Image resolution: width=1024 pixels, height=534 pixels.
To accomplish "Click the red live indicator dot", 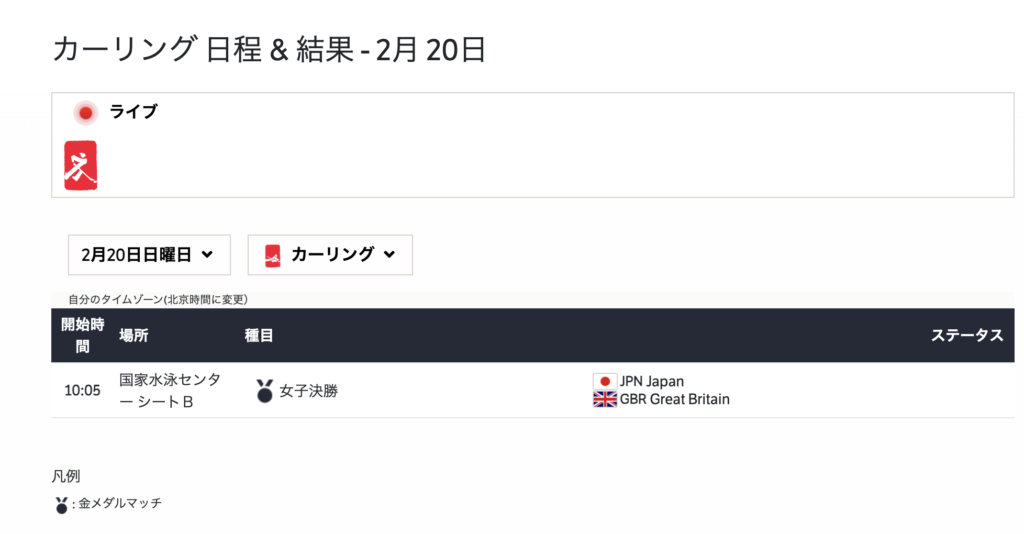I will 86,113.
